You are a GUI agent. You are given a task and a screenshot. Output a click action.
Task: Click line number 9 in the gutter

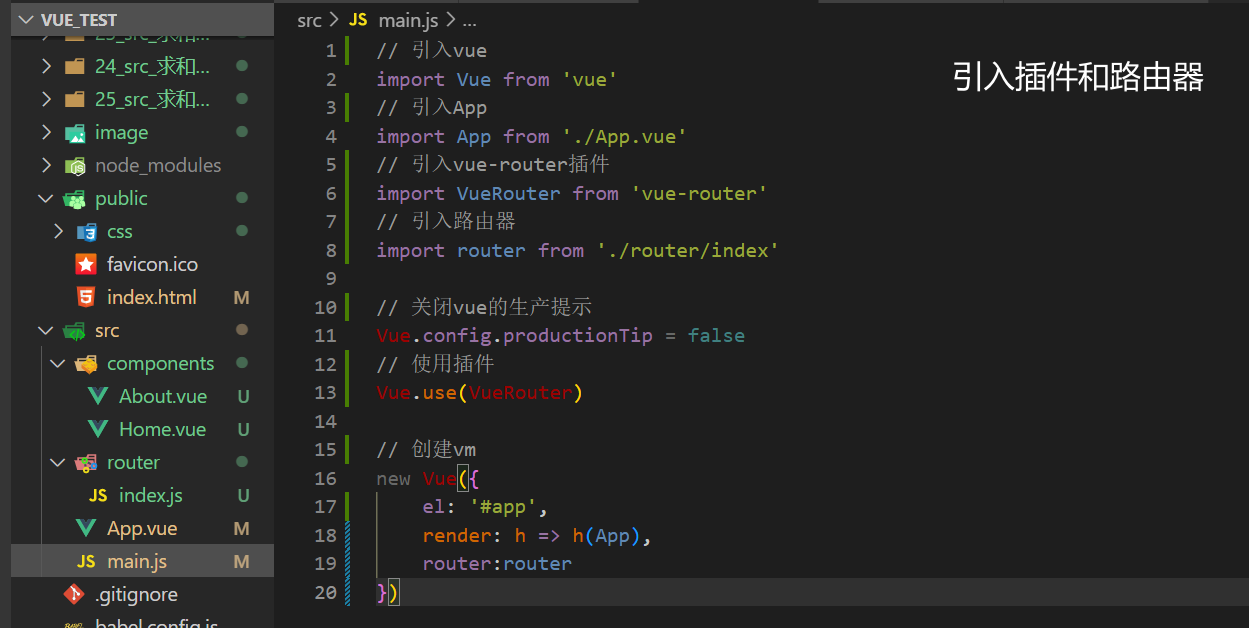coord(331,278)
